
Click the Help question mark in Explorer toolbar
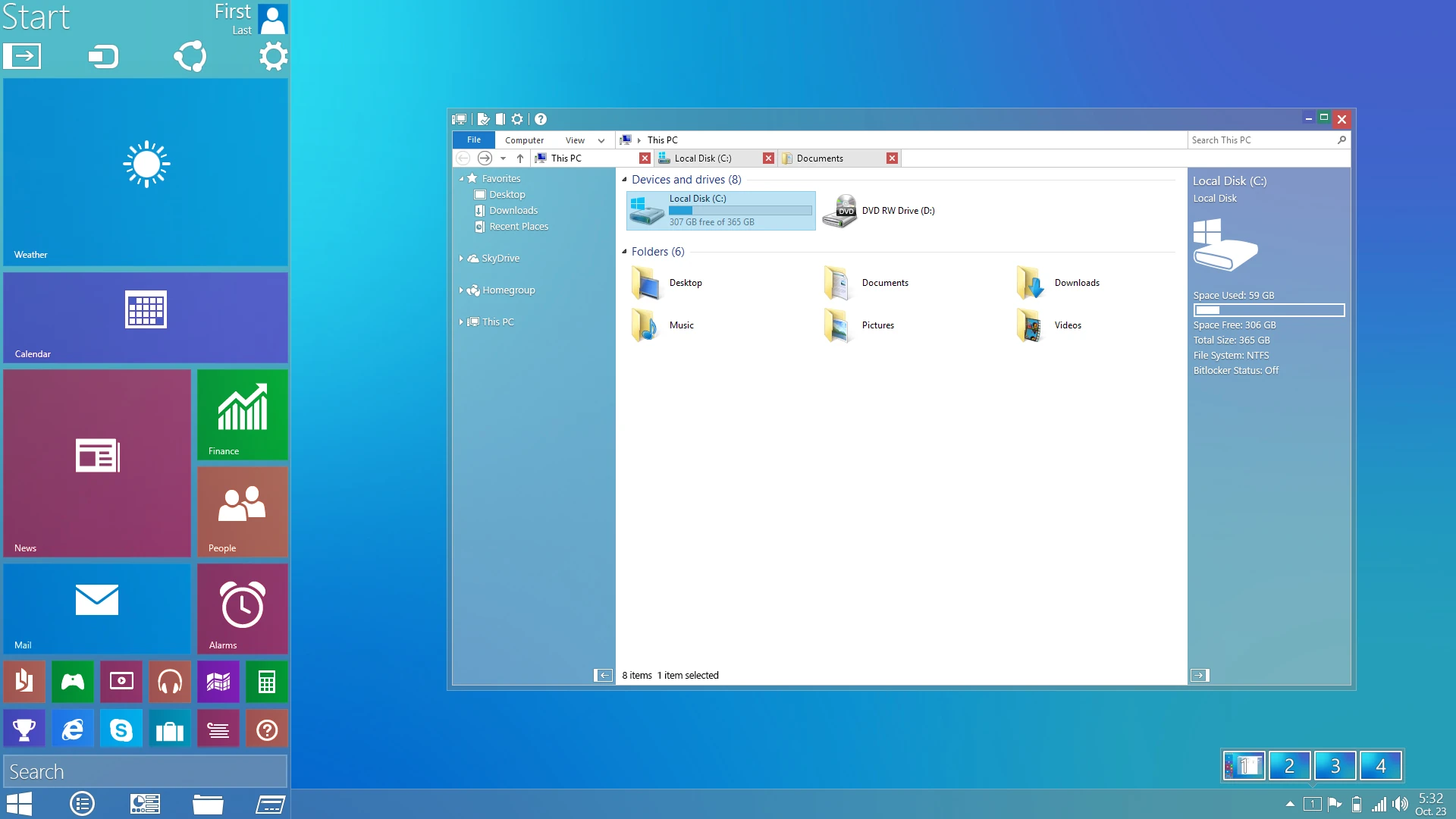point(541,119)
